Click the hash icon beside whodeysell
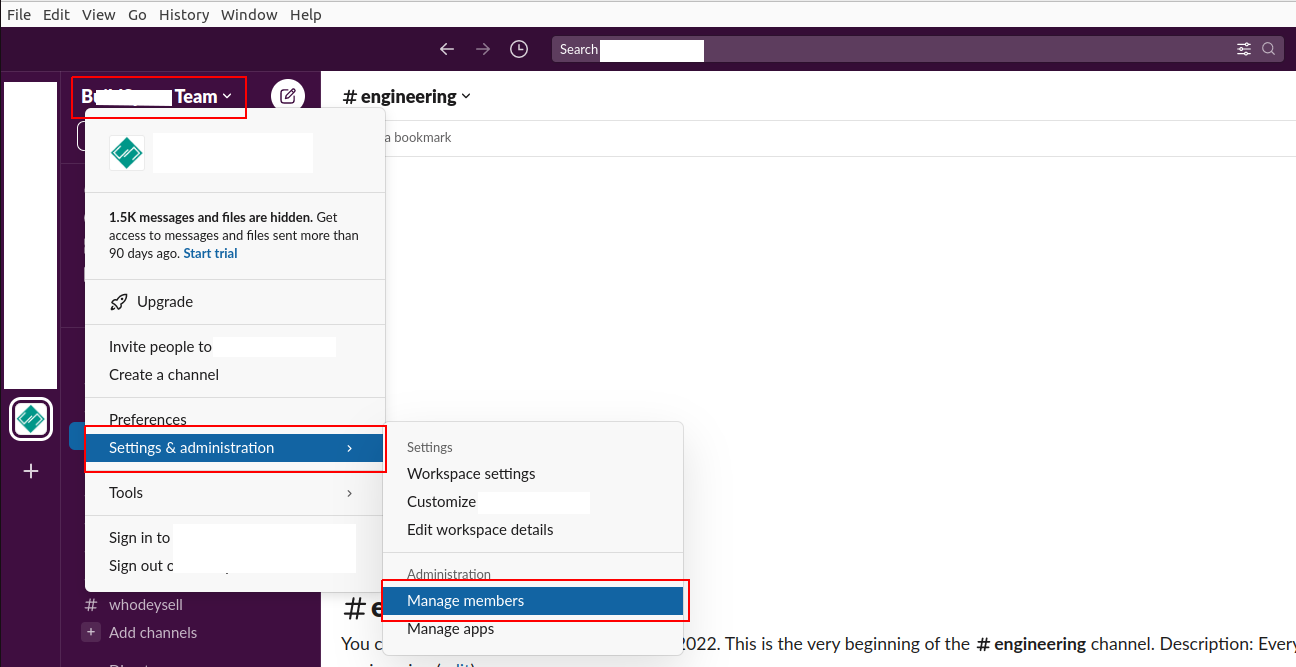This screenshot has height=667, width=1296. [91, 605]
